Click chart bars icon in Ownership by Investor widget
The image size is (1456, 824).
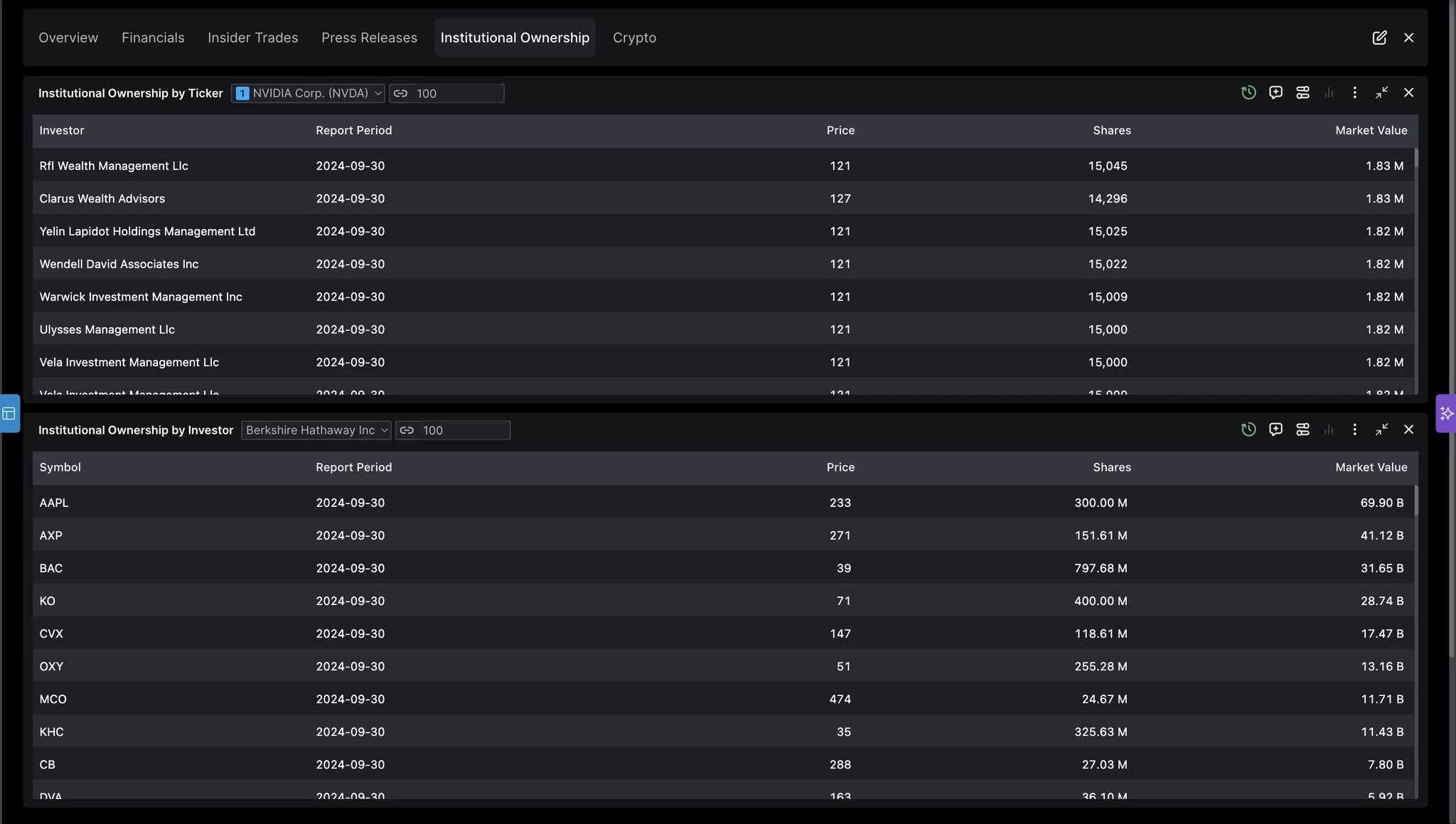[1329, 430]
